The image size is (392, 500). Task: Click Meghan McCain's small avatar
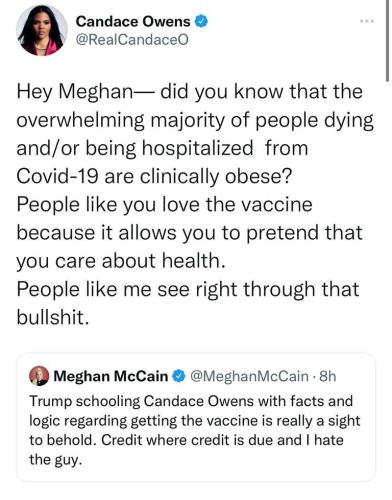[39, 376]
